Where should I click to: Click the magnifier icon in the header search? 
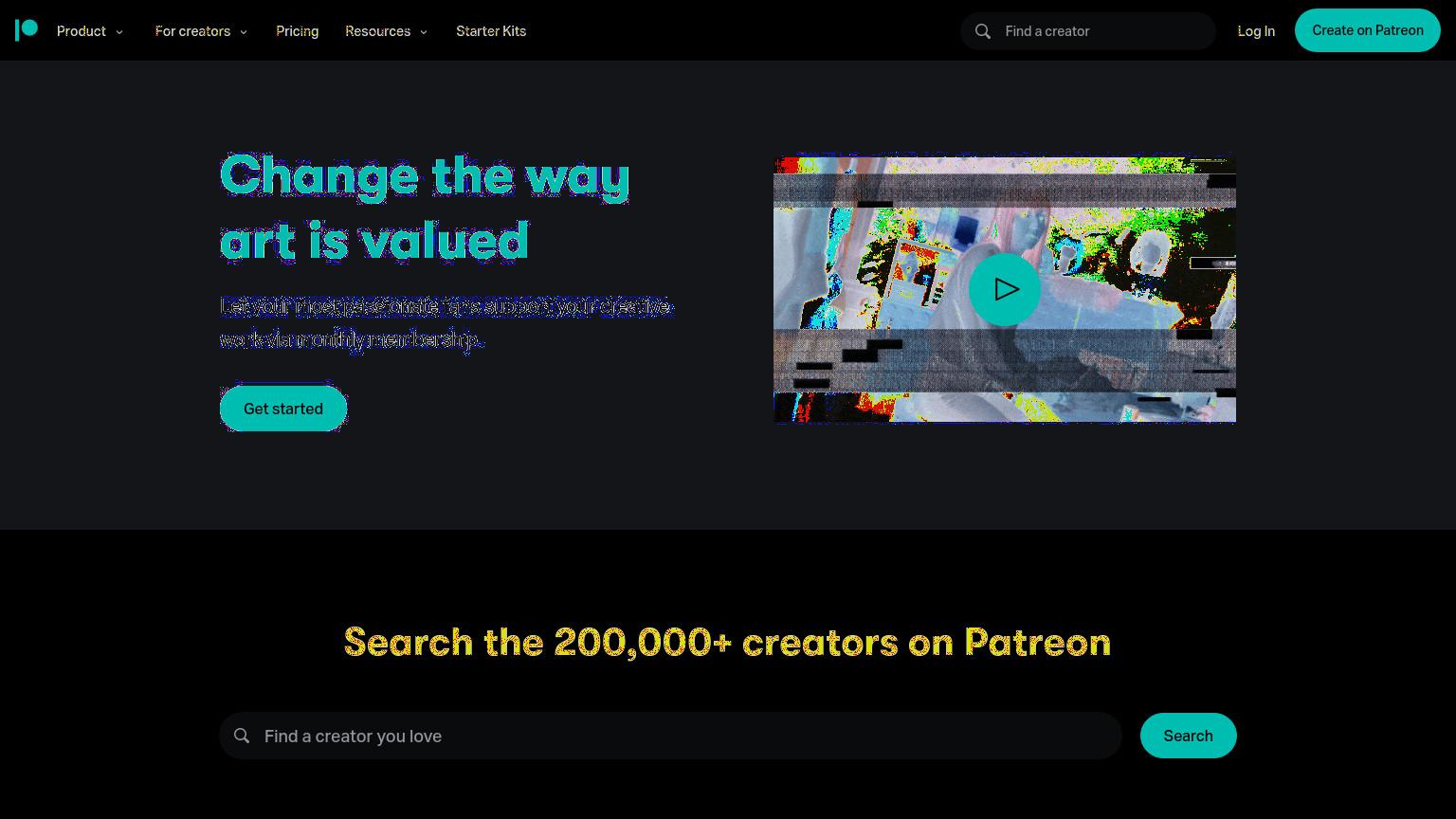click(x=983, y=31)
